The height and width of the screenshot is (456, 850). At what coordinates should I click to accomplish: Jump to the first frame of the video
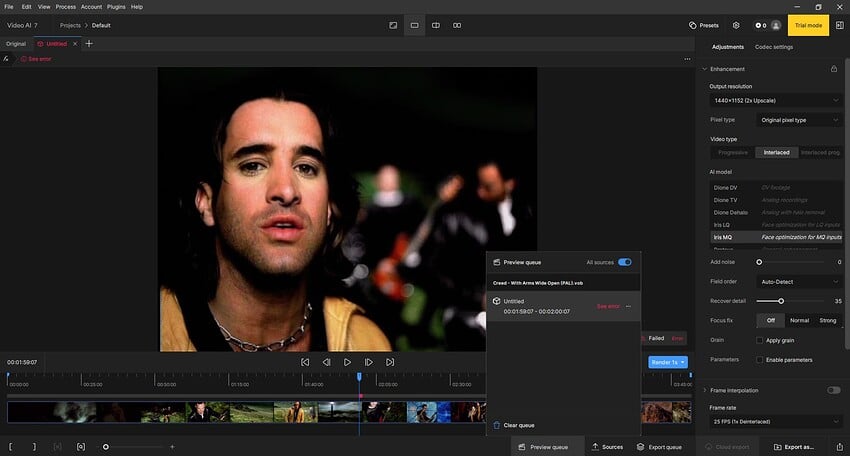point(305,362)
